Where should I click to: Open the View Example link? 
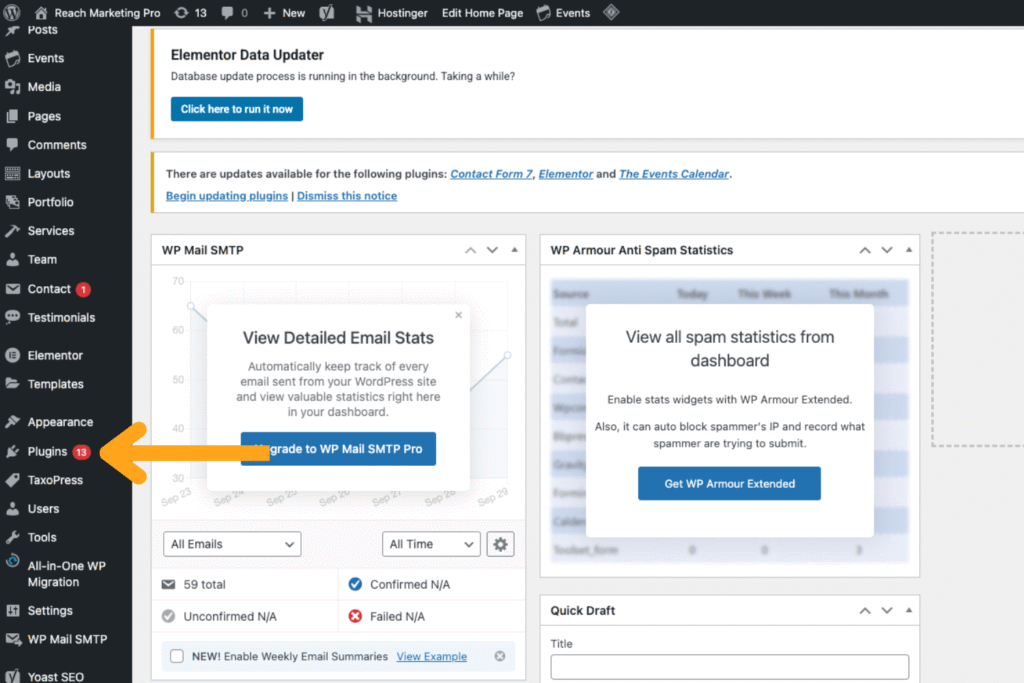432,656
